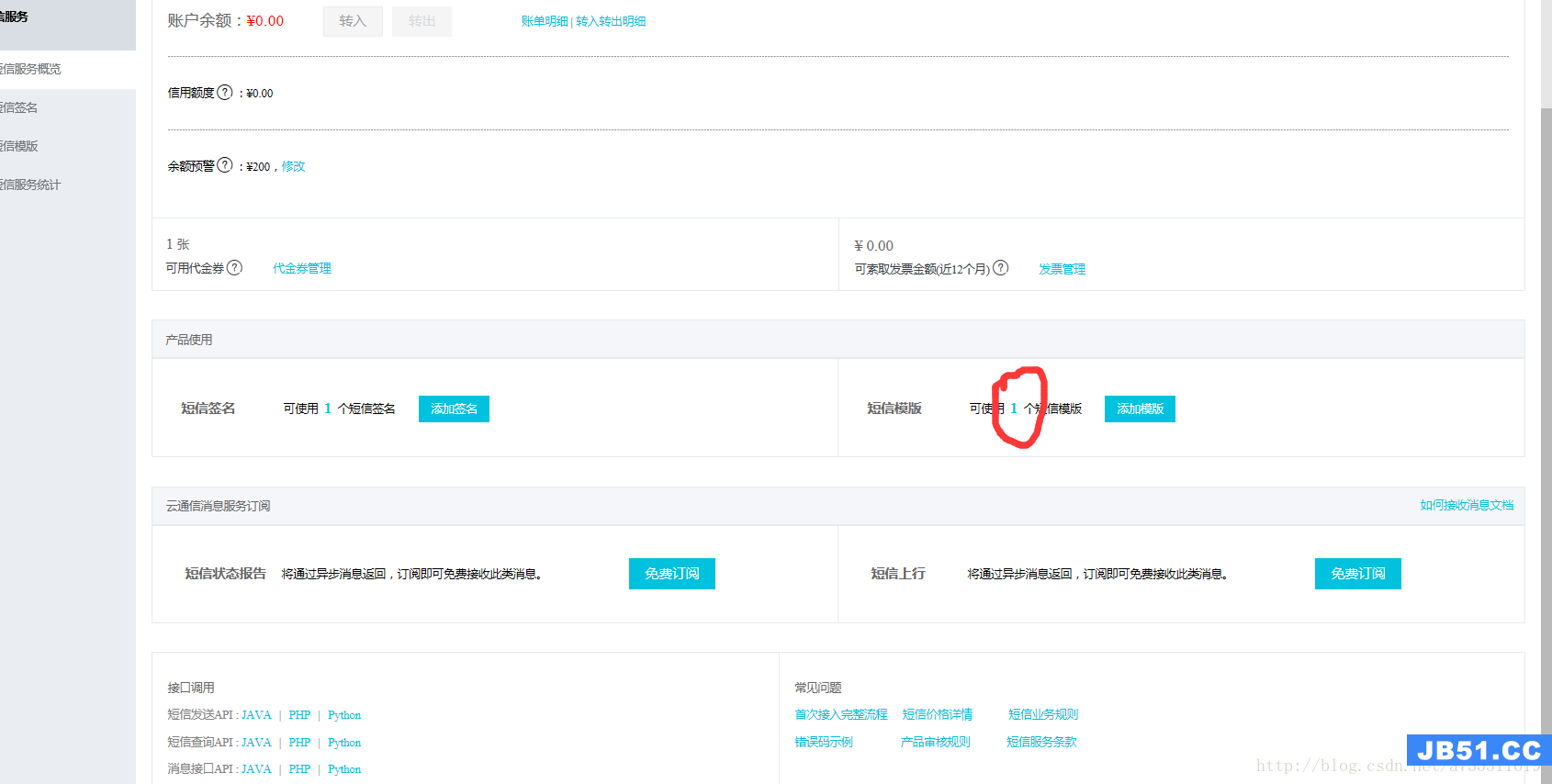Open JAVA link for 短信发送API
Screen dimensions: 1552x784
256,715
